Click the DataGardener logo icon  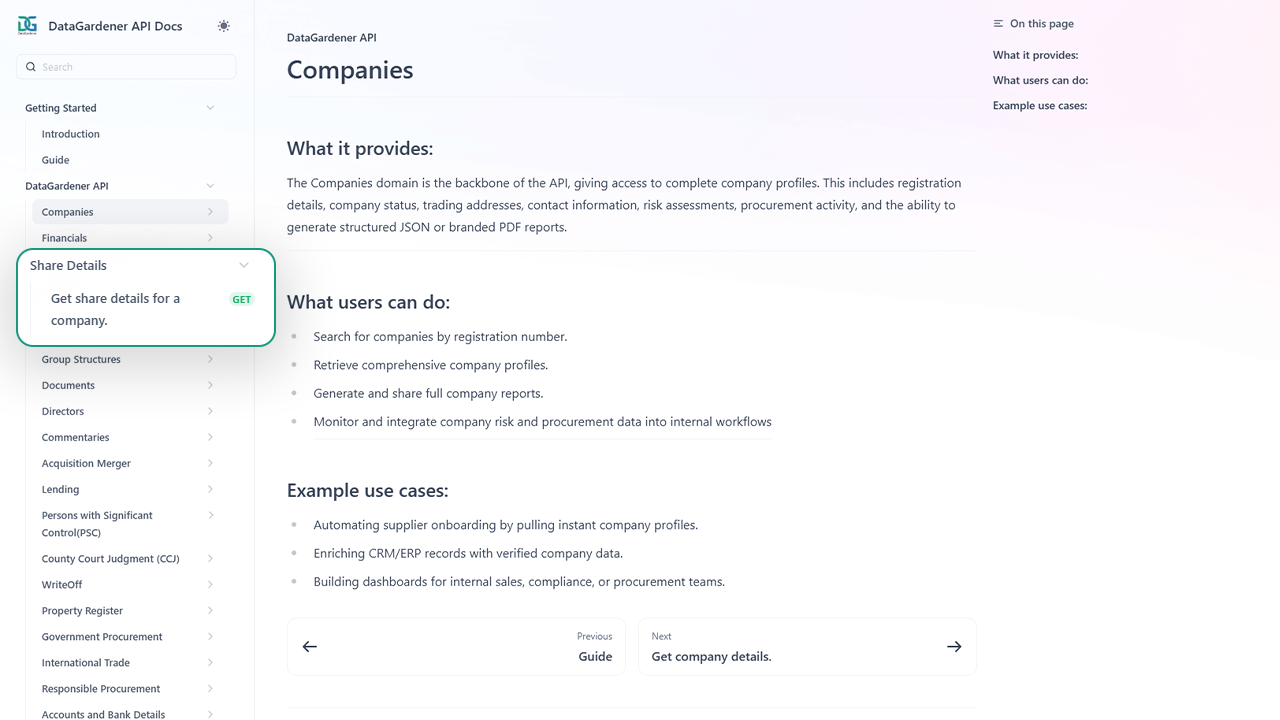(x=27, y=26)
